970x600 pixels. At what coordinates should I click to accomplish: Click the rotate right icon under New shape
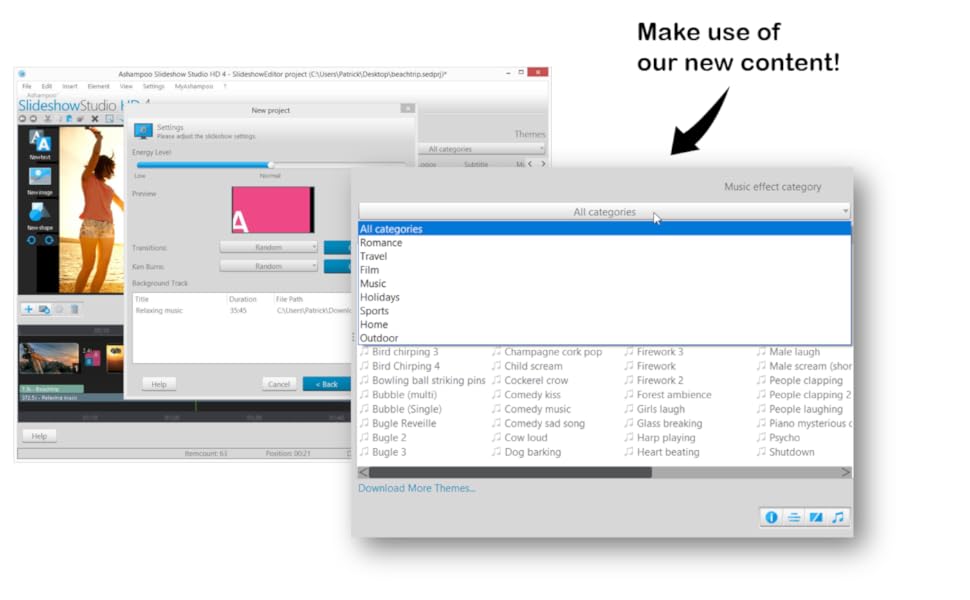point(49,240)
